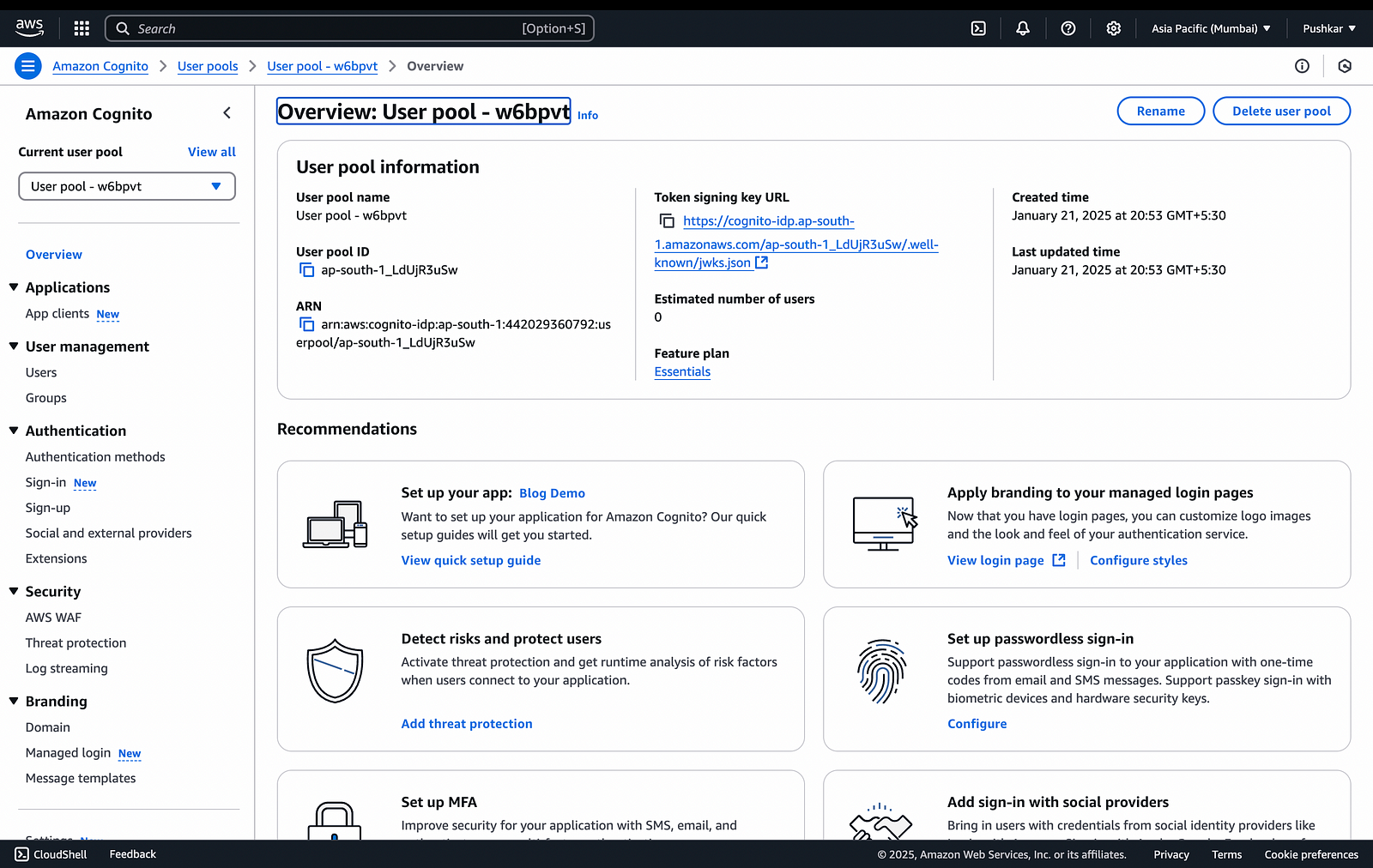This screenshot has width=1373, height=868.
Task: Launch CloudShell from top bar icon
Action: click(978, 28)
